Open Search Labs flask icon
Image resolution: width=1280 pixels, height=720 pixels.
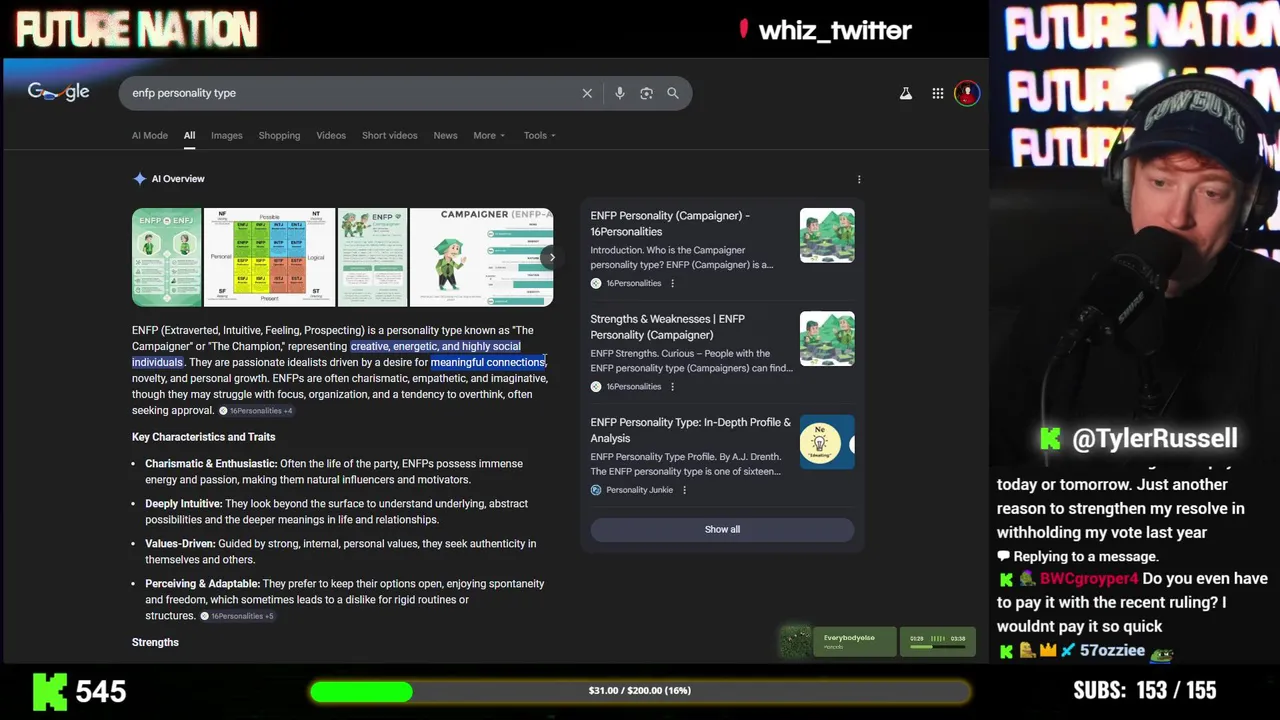point(905,93)
